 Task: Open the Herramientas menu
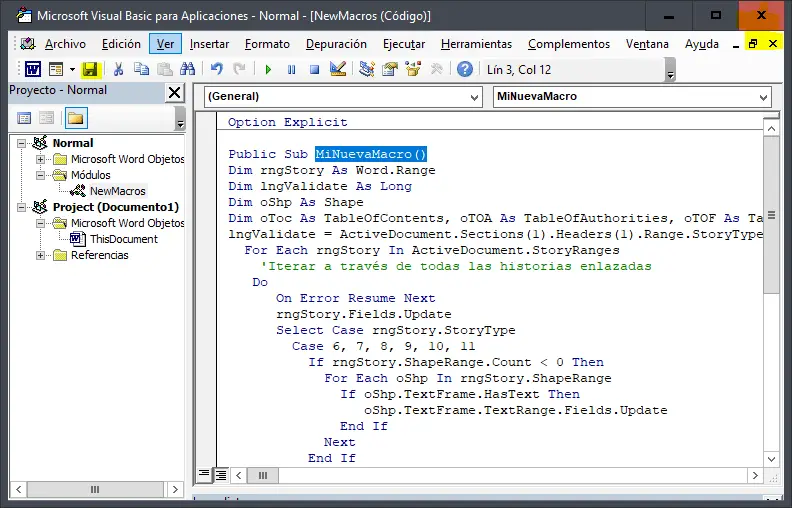click(x=476, y=44)
